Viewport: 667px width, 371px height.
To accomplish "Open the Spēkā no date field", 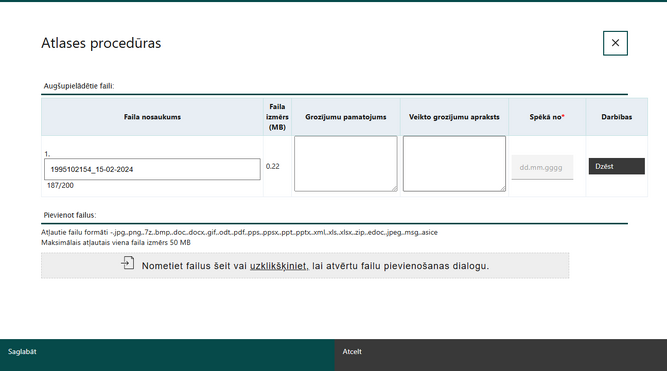I will (542, 168).
